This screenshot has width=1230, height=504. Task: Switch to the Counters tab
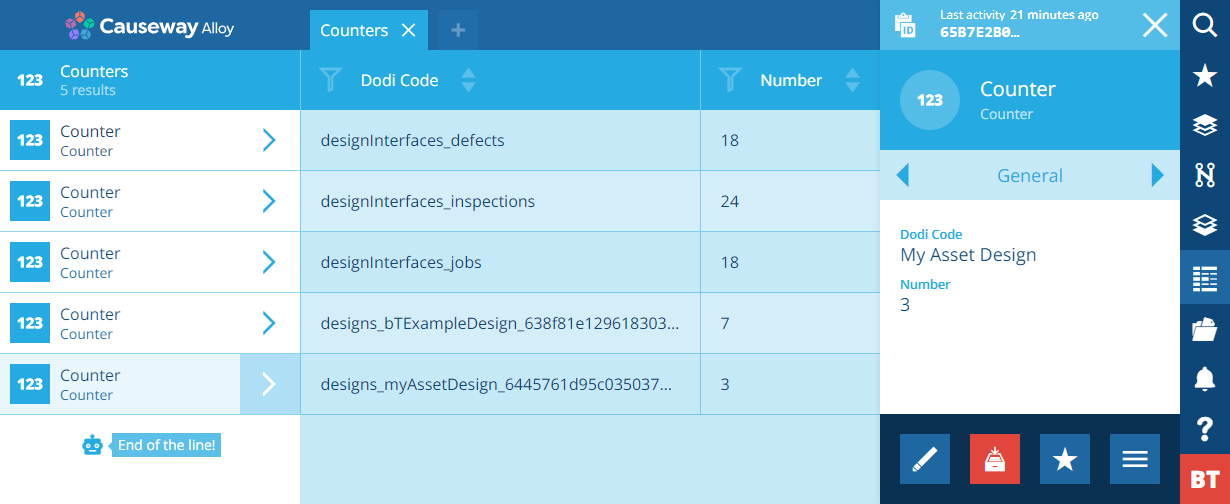point(354,30)
